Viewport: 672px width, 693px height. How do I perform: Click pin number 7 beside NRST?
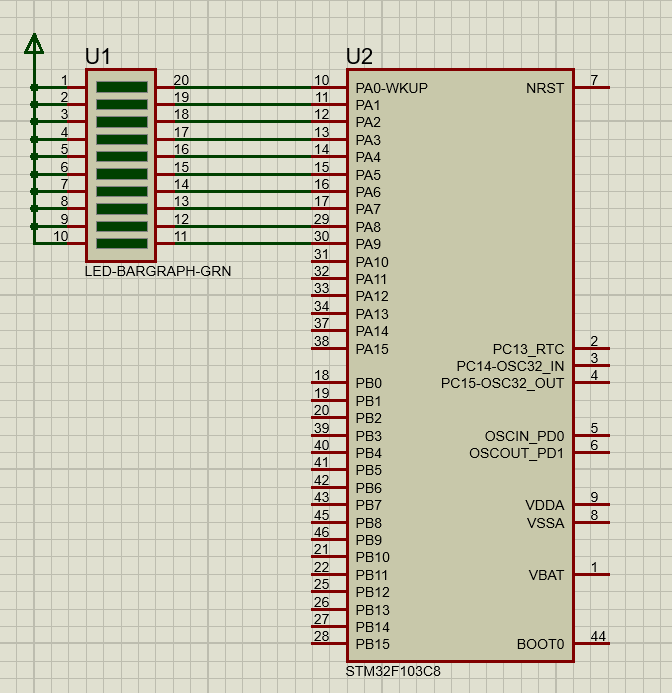[x=594, y=80]
